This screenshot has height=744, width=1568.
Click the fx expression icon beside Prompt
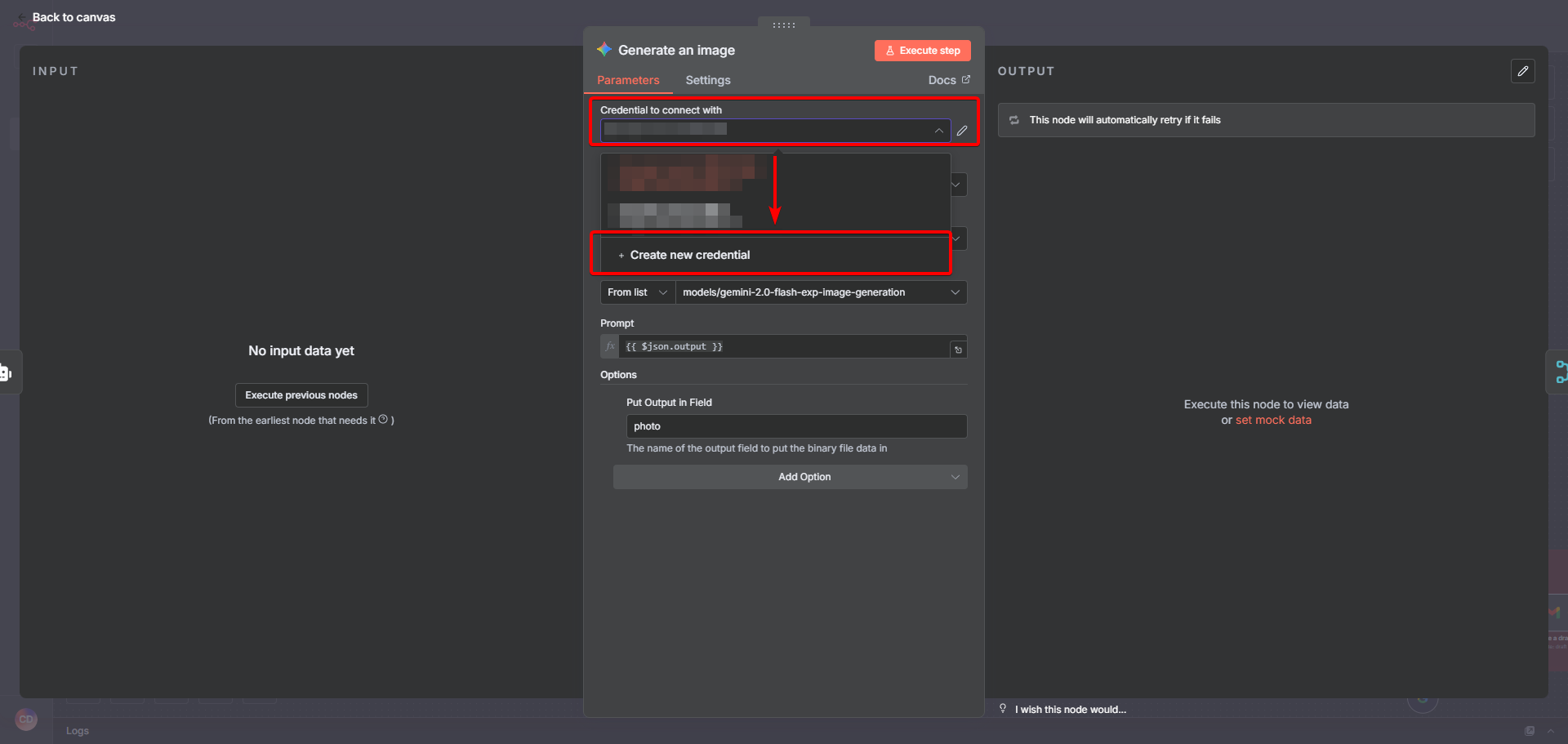[x=609, y=346]
